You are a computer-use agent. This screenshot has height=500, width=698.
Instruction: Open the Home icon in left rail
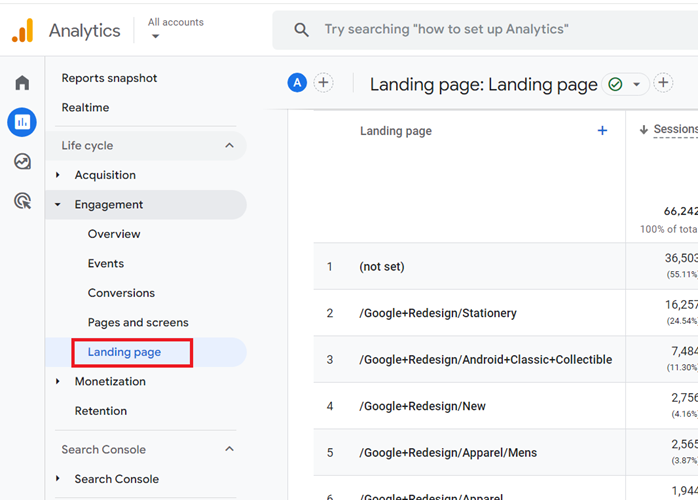[x=22, y=83]
